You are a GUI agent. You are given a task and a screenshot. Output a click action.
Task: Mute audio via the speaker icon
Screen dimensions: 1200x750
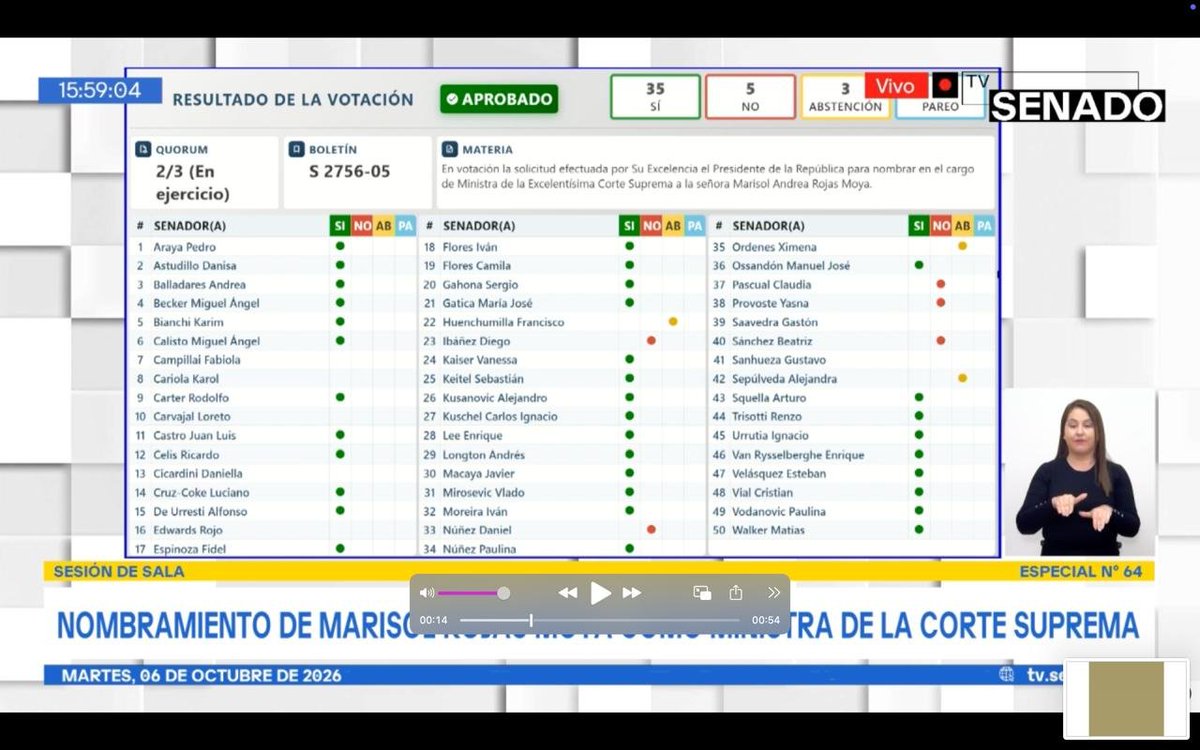[427, 593]
